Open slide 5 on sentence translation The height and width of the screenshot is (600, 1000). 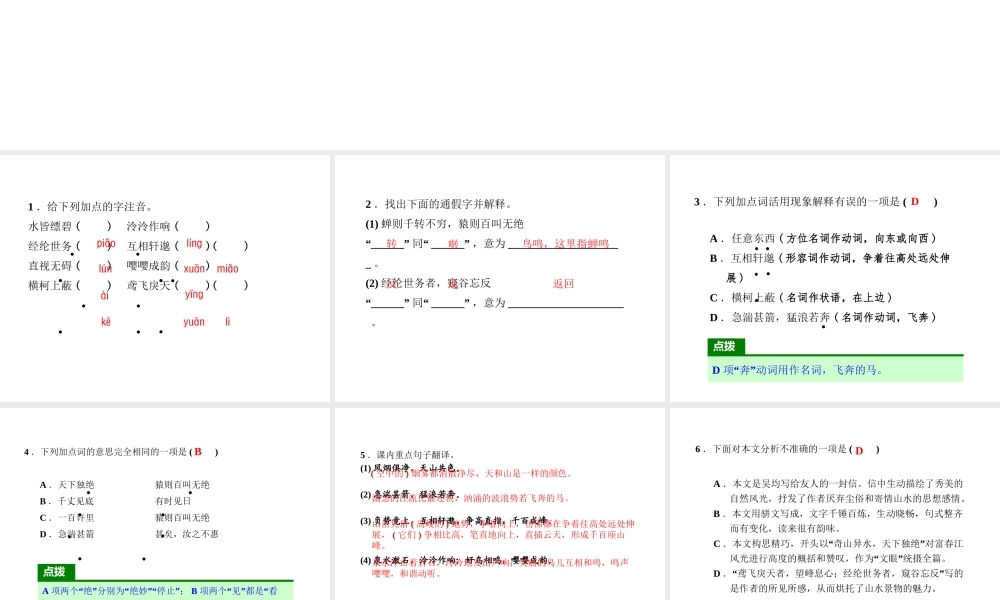[x=499, y=504]
